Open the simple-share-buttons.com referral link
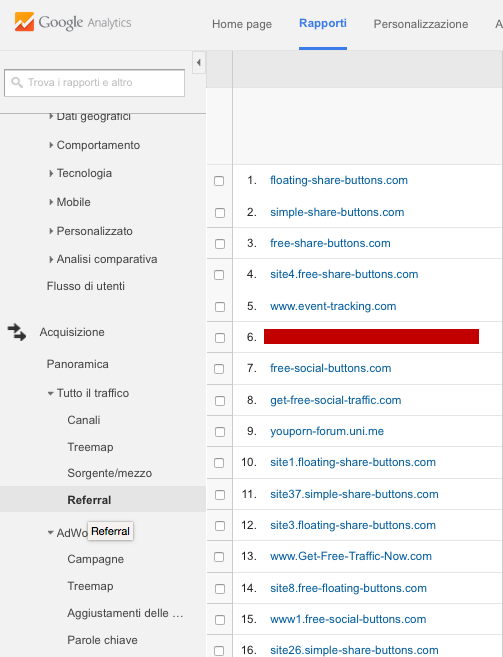 pyautogui.click(x=337, y=212)
